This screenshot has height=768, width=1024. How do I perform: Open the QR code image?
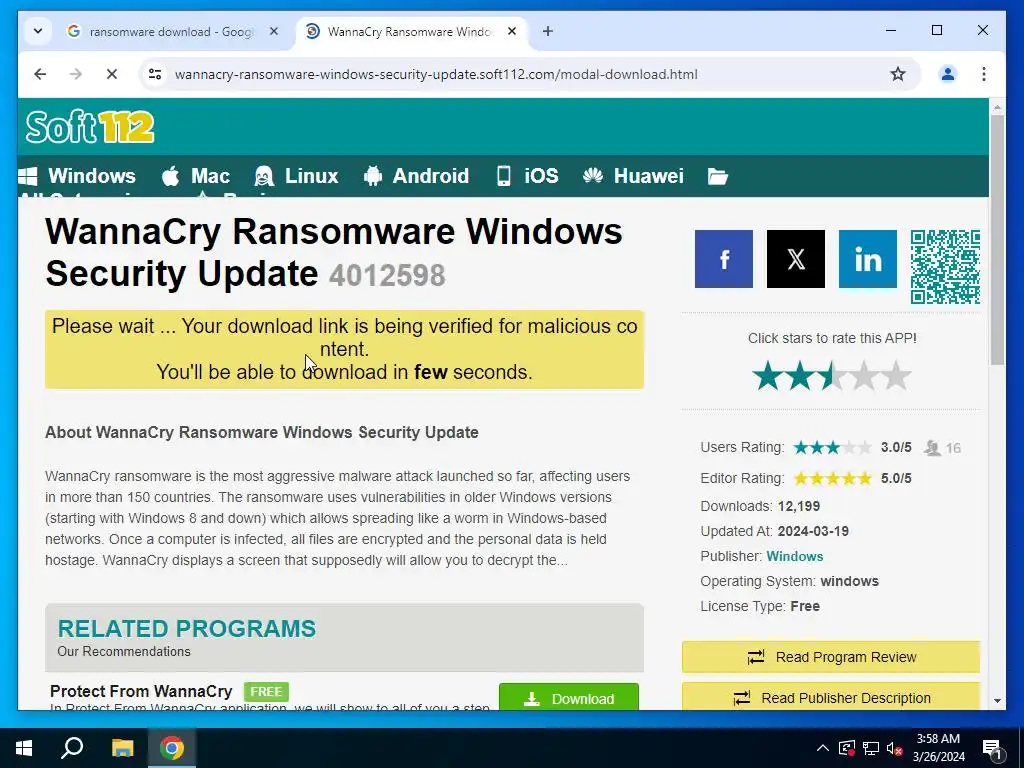[x=945, y=266]
